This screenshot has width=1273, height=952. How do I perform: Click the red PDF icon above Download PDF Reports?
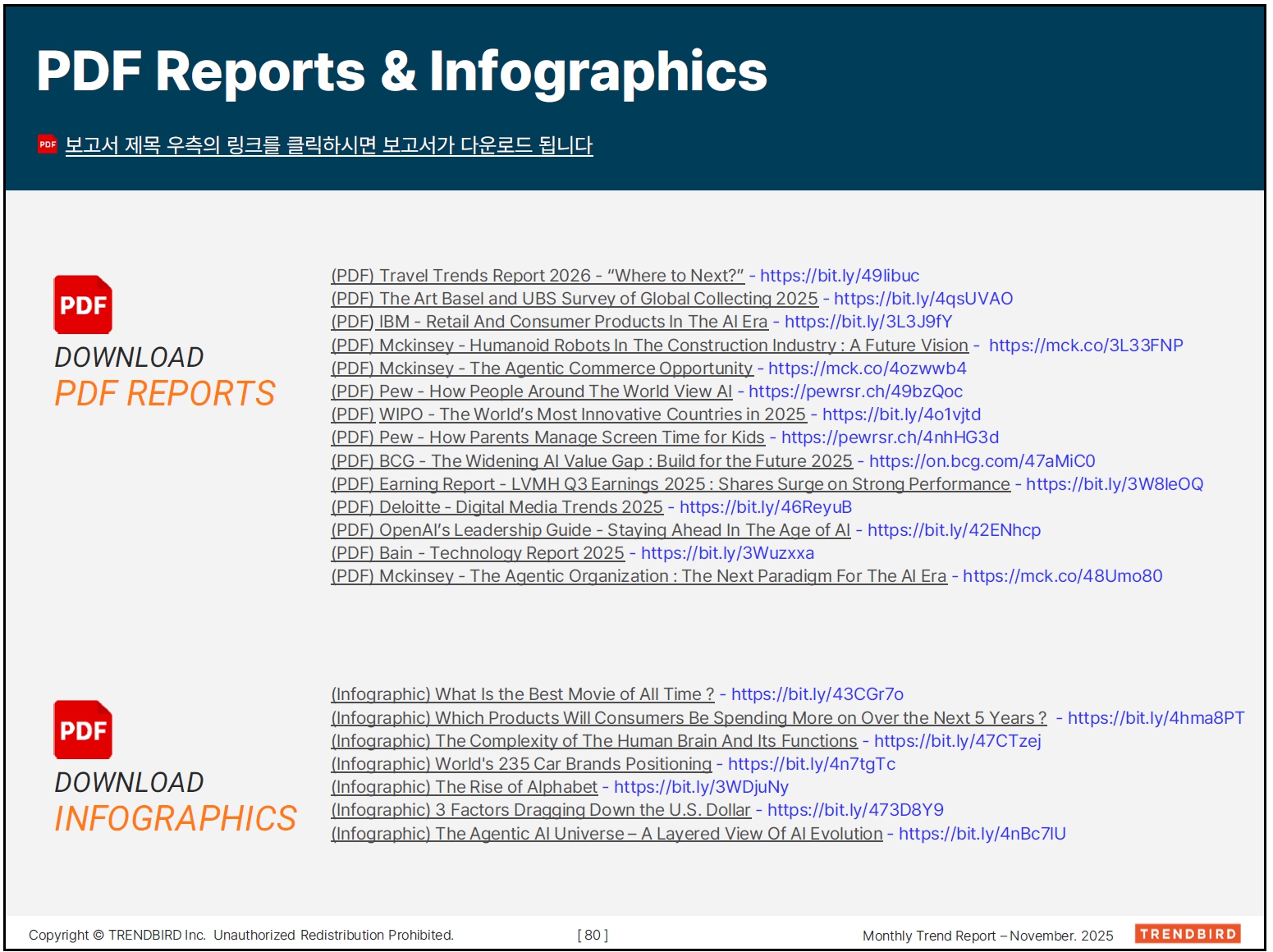point(83,304)
